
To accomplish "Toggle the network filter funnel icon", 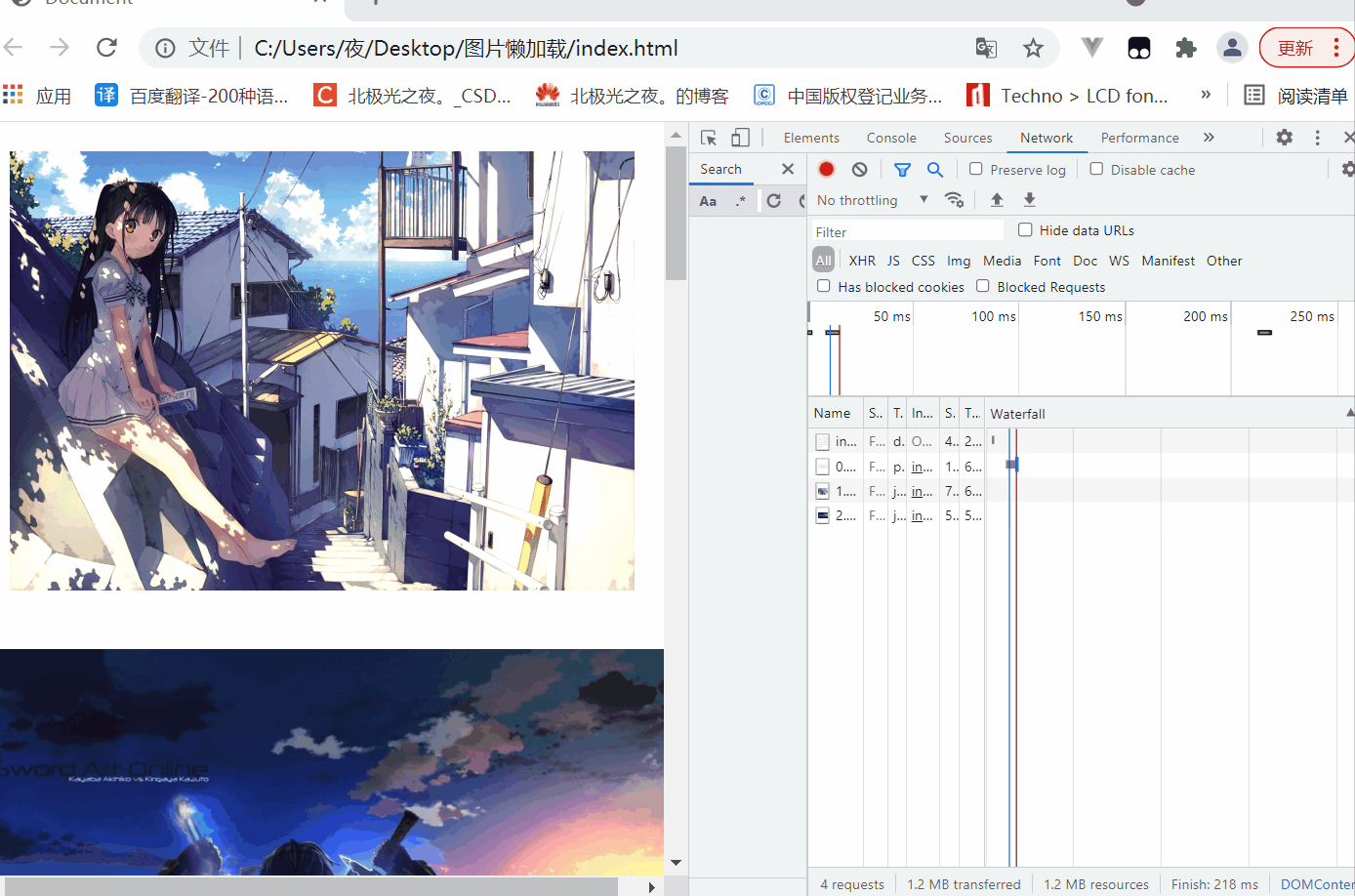I will [902, 169].
